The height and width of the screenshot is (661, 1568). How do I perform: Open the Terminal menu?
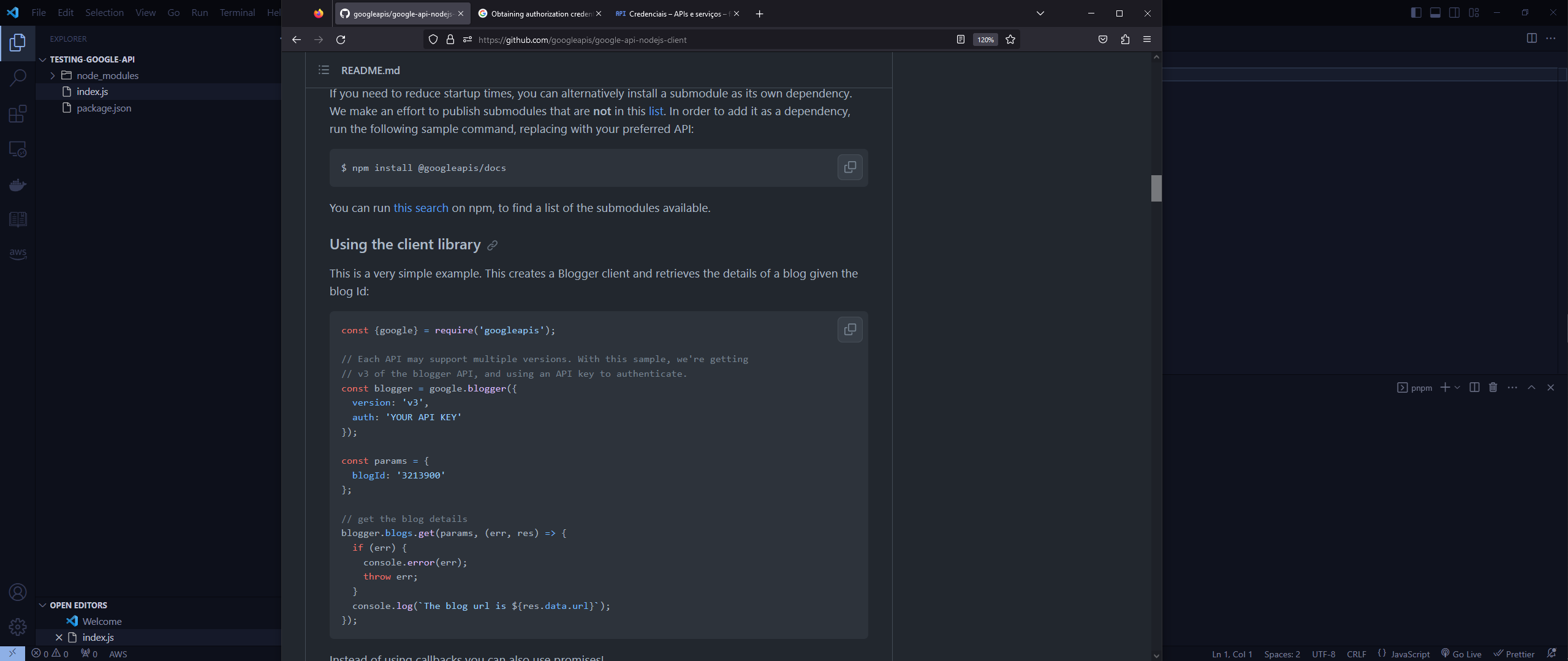pos(237,12)
